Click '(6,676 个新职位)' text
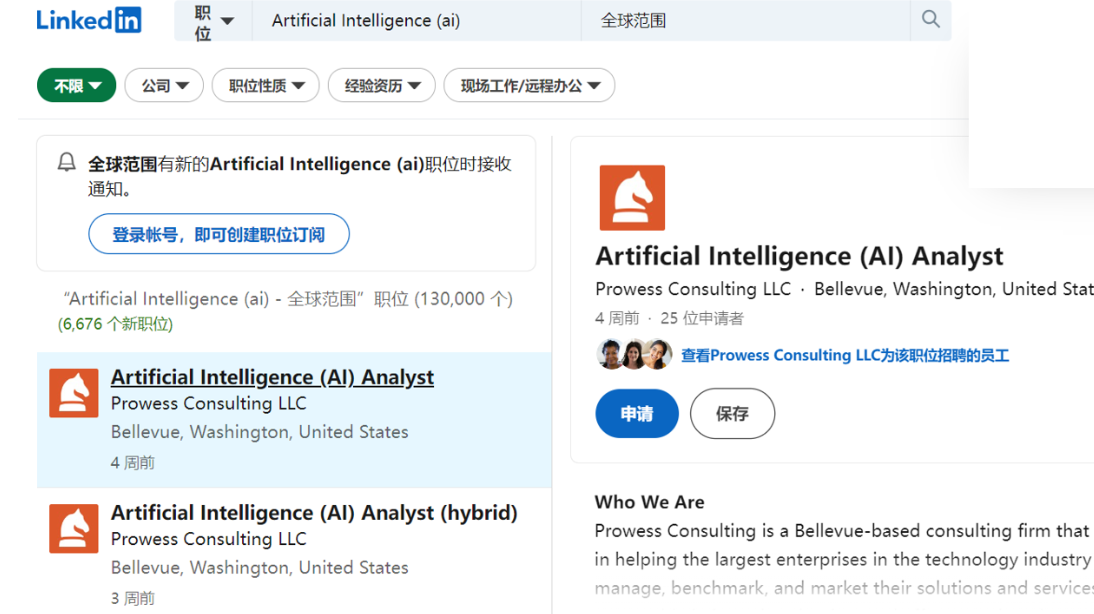Screen dimensions: 1094x614 (115, 324)
